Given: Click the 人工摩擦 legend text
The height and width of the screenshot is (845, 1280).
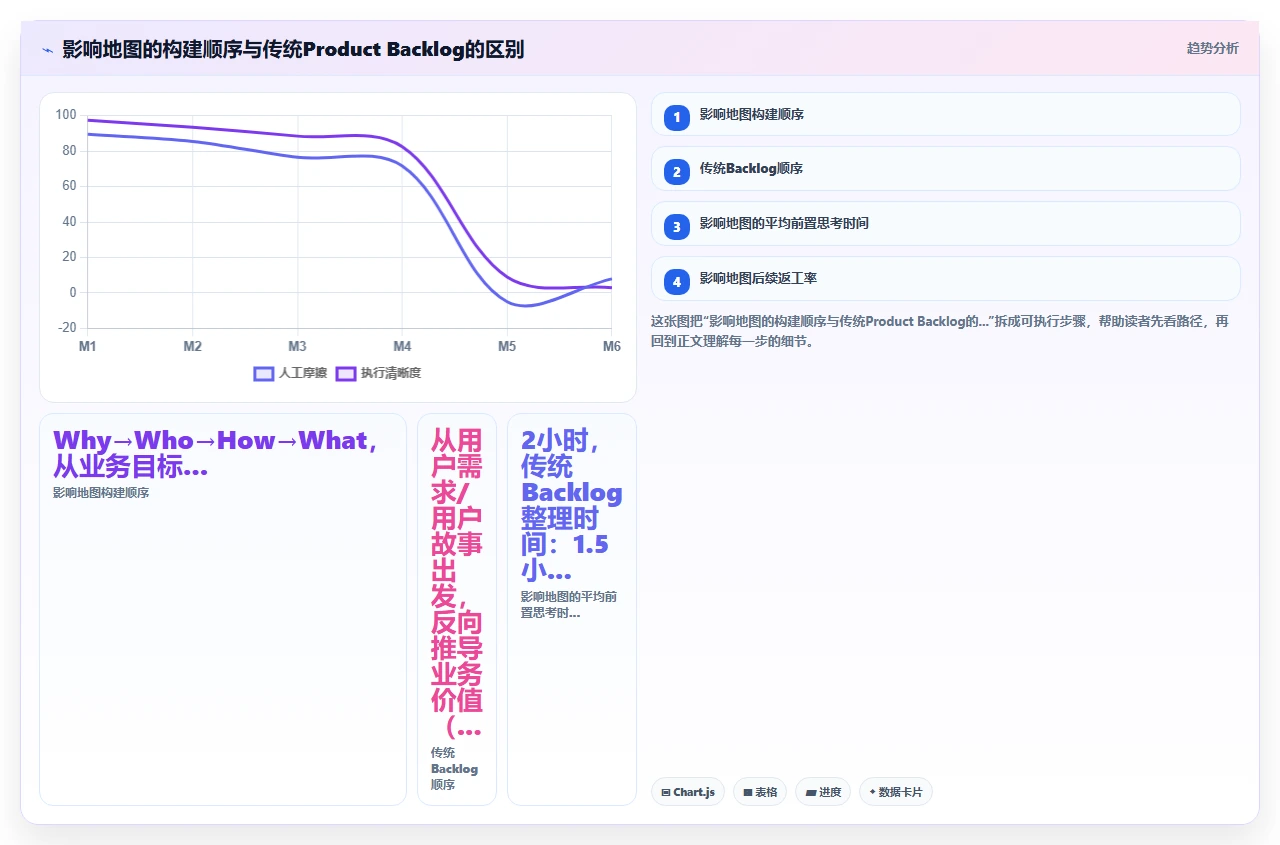Looking at the screenshot, I should [x=303, y=373].
